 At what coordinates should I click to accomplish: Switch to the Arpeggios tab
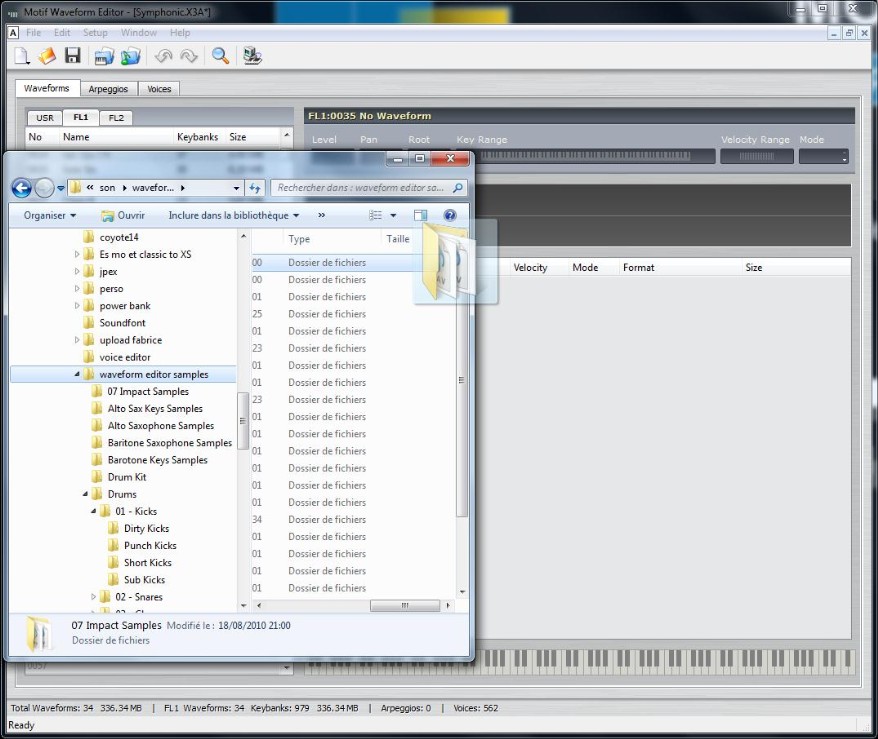pos(108,89)
